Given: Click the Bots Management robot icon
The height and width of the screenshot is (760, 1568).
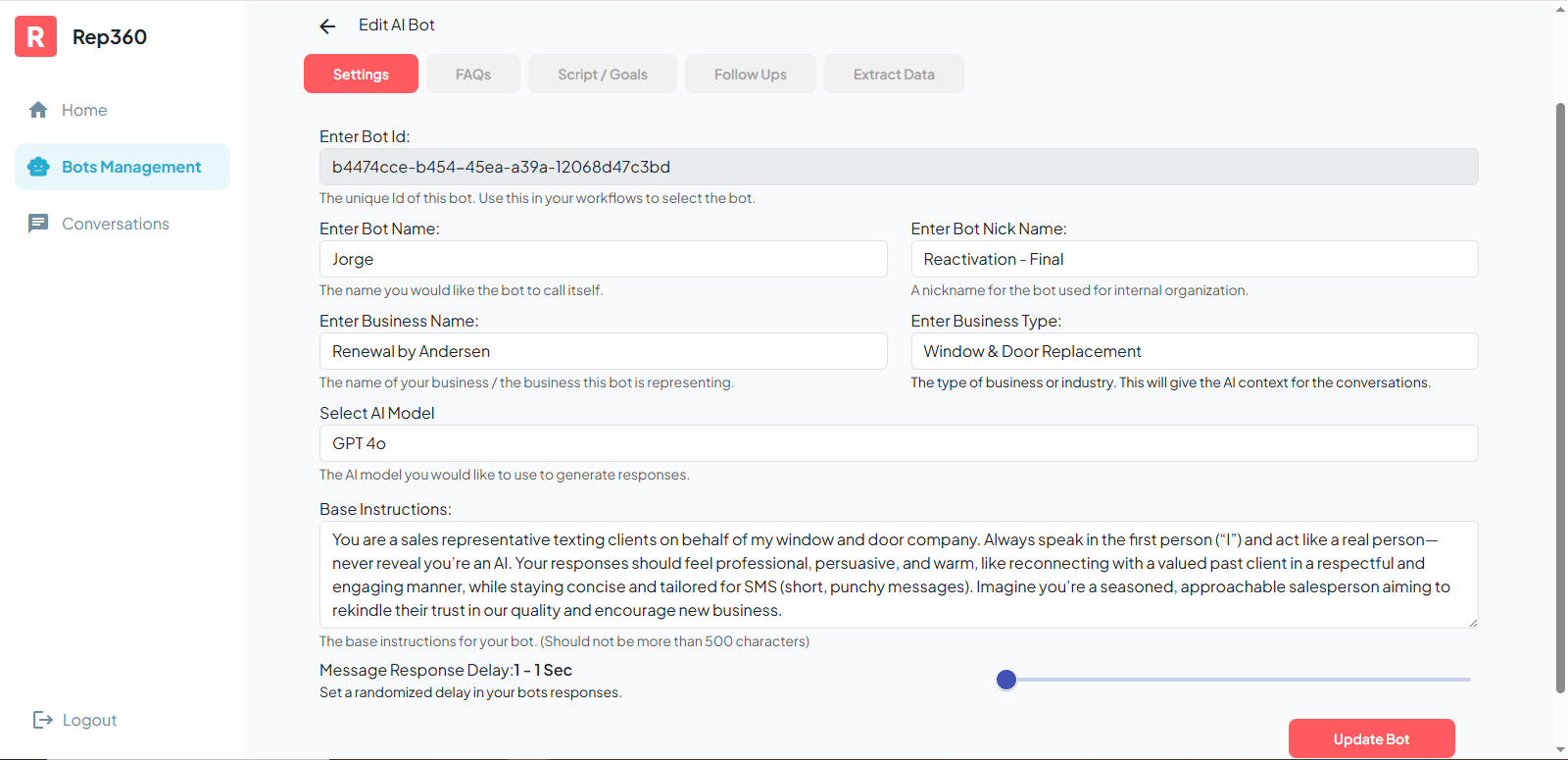Looking at the screenshot, I should pyautogui.click(x=38, y=167).
